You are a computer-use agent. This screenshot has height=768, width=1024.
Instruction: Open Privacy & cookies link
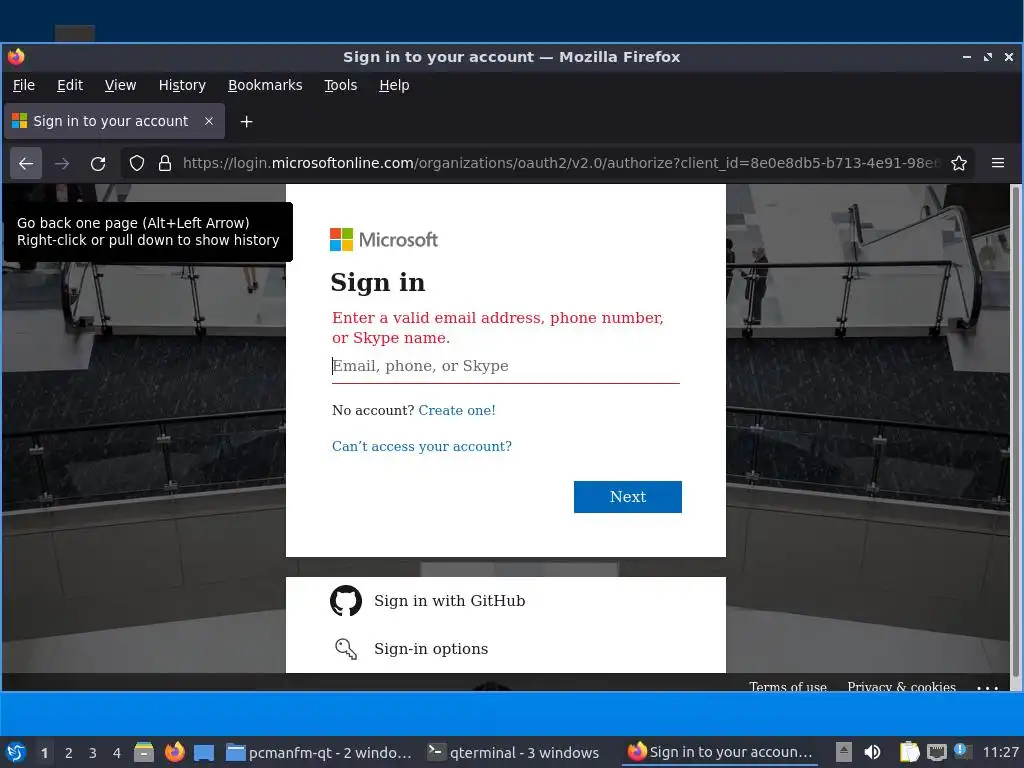tap(901, 686)
